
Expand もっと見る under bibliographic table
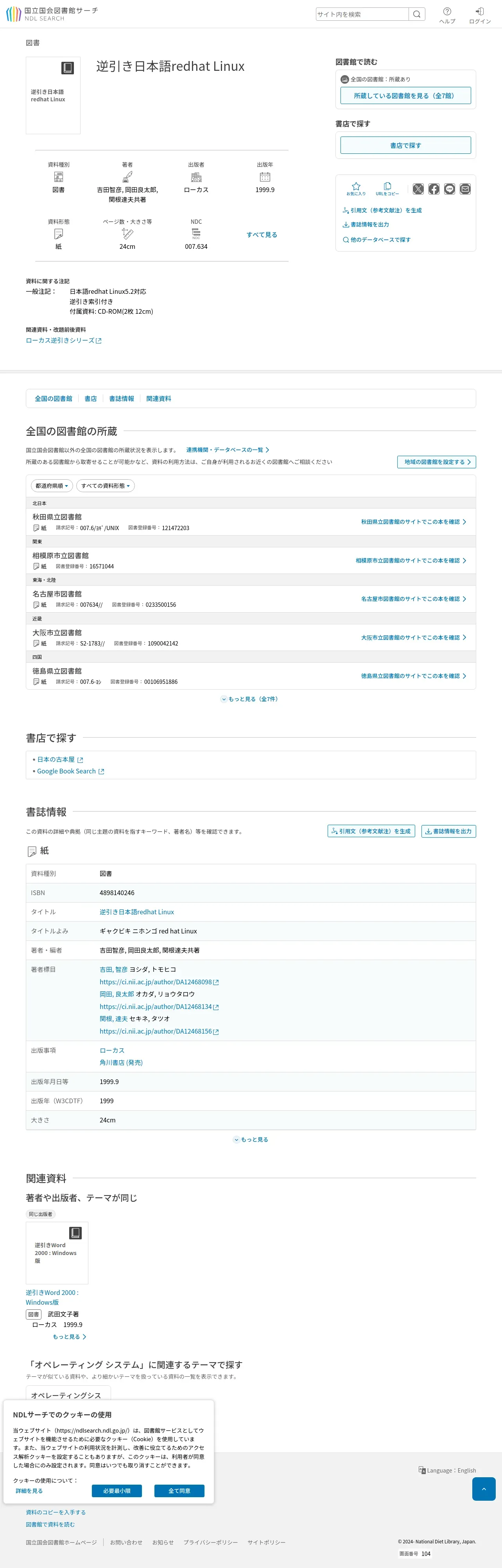point(251,1140)
